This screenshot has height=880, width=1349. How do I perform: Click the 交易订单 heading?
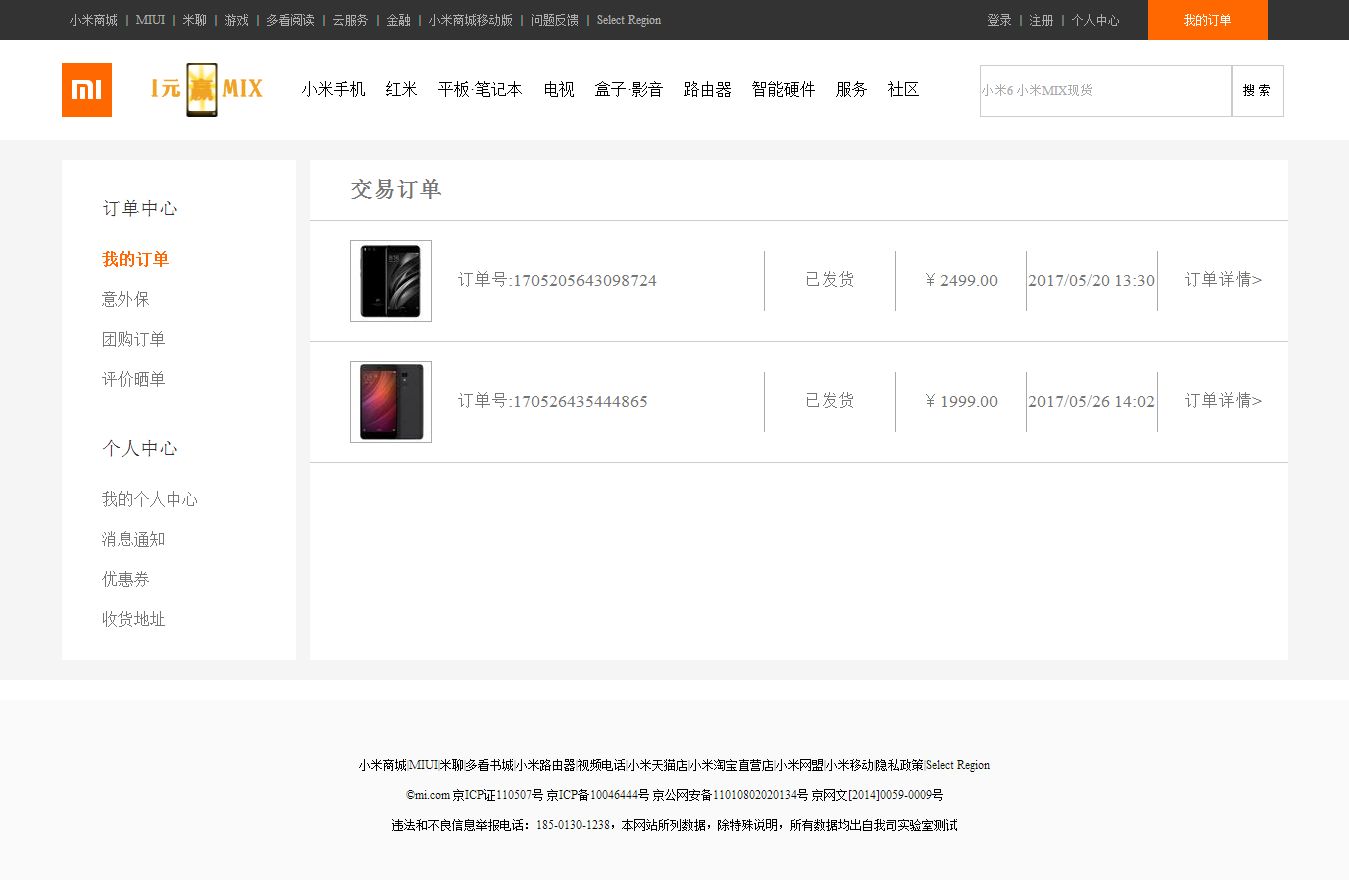(x=396, y=189)
